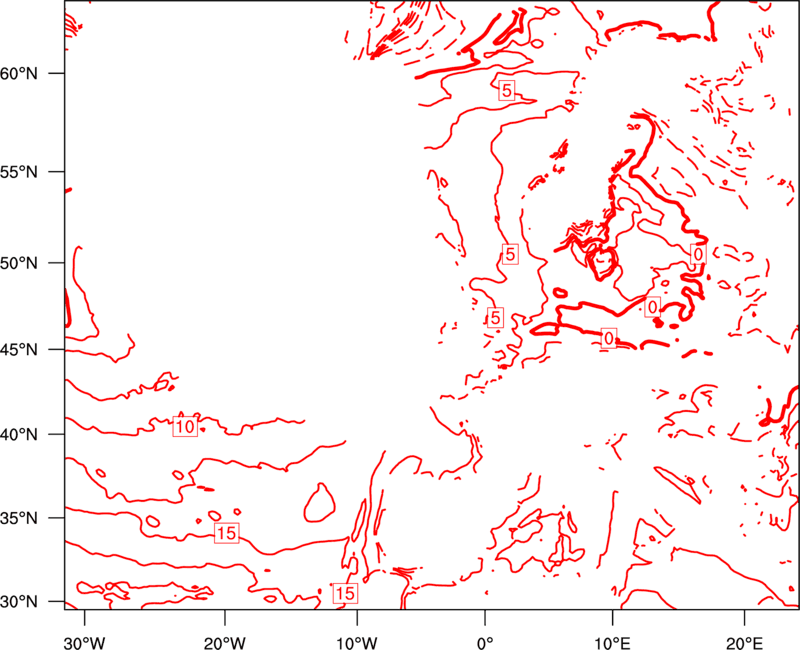Image resolution: width=800 pixels, height=650 pixels.
Task: Click the contour label 0 near 45°N
Action: pyautogui.click(x=609, y=339)
